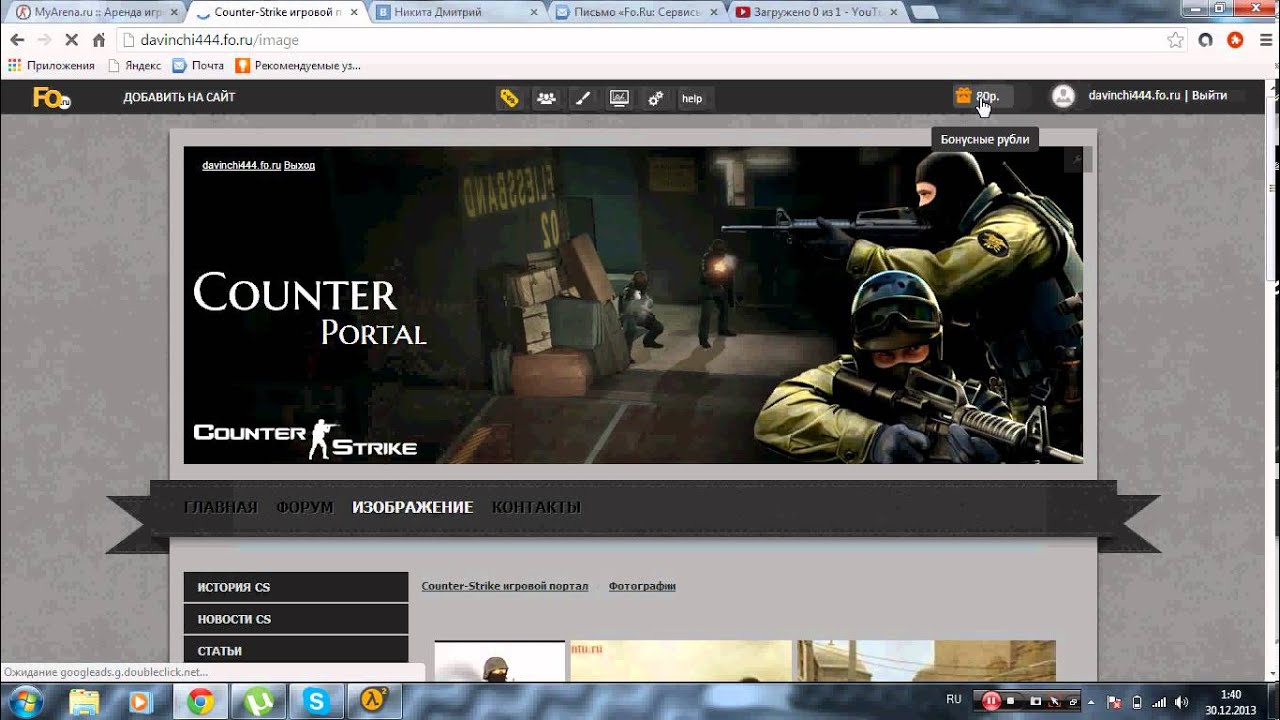Click the banner edit pin icon
Screen dimensions: 1280x720
[x=1077, y=159]
